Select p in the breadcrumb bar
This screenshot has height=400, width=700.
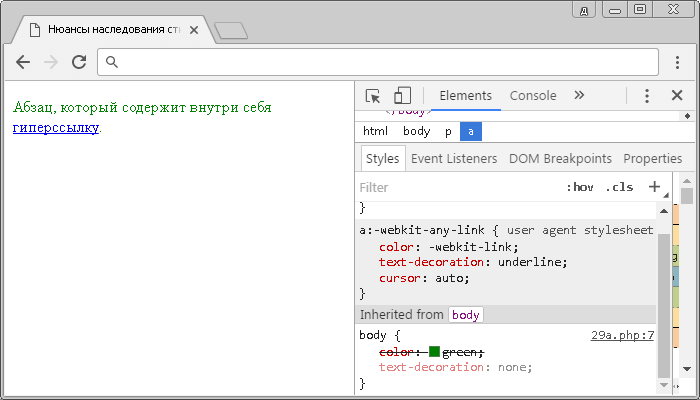[448, 131]
